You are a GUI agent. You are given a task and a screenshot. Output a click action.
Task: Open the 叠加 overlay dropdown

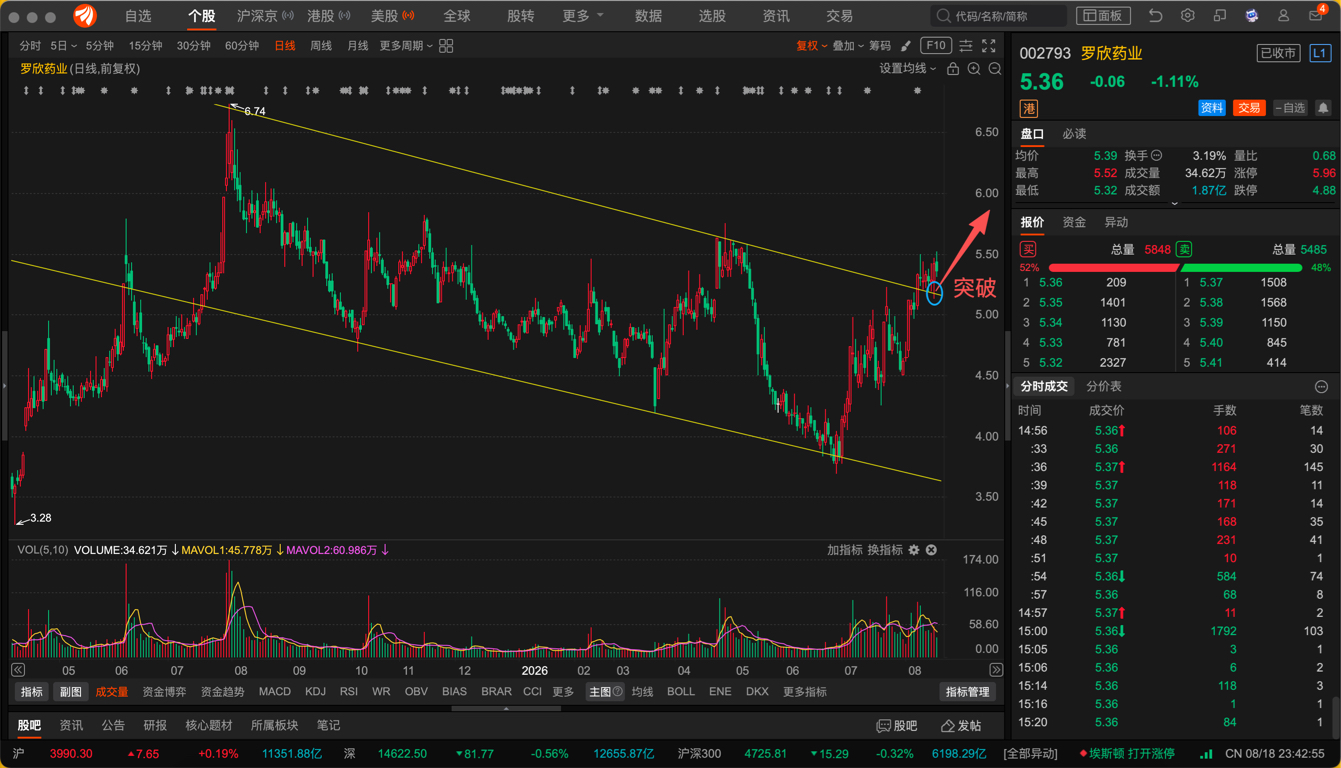pyautogui.click(x=848, y=46)
